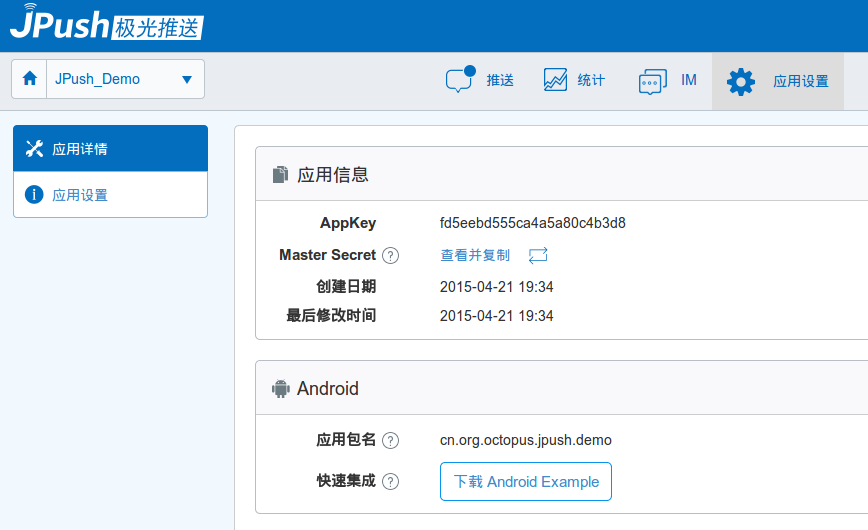The image size is (868, 530).
Task: Click the AppKey label
Action: 348,223
